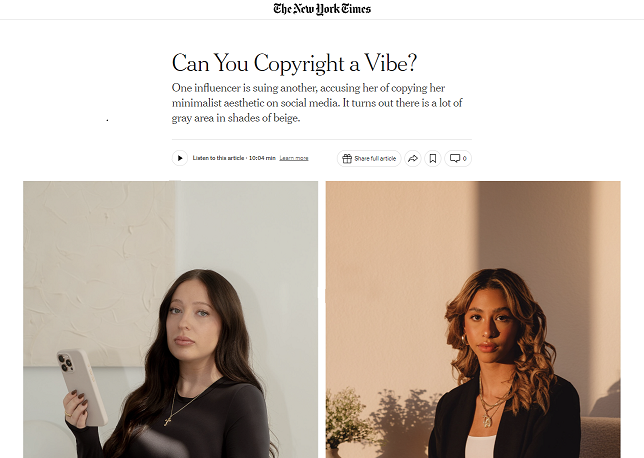
Task: Click the comment count of 0
Action: click(x=465, y=159)
